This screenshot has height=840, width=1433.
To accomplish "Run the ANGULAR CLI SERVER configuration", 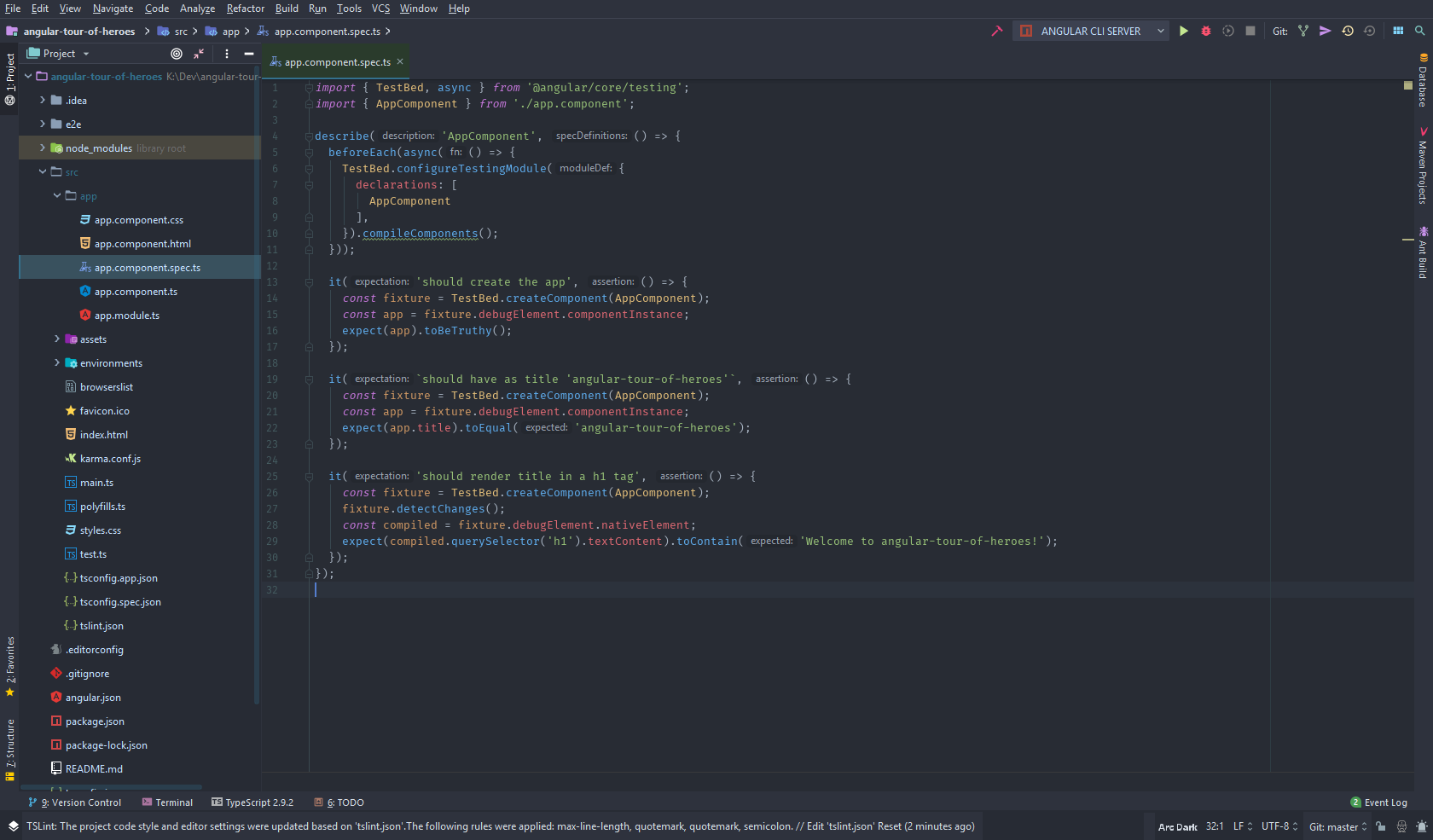I will pyautogui.click(x=1184, y=31).
